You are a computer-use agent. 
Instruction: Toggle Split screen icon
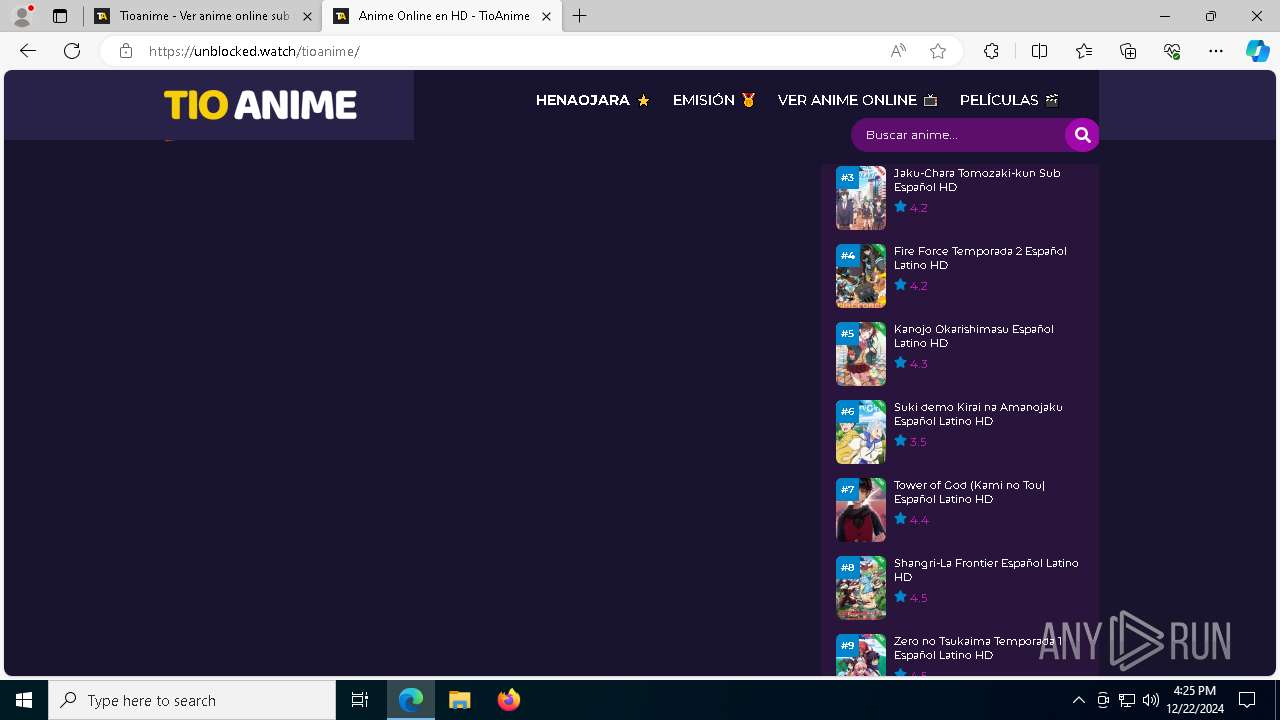click(x=1039, y=51)
